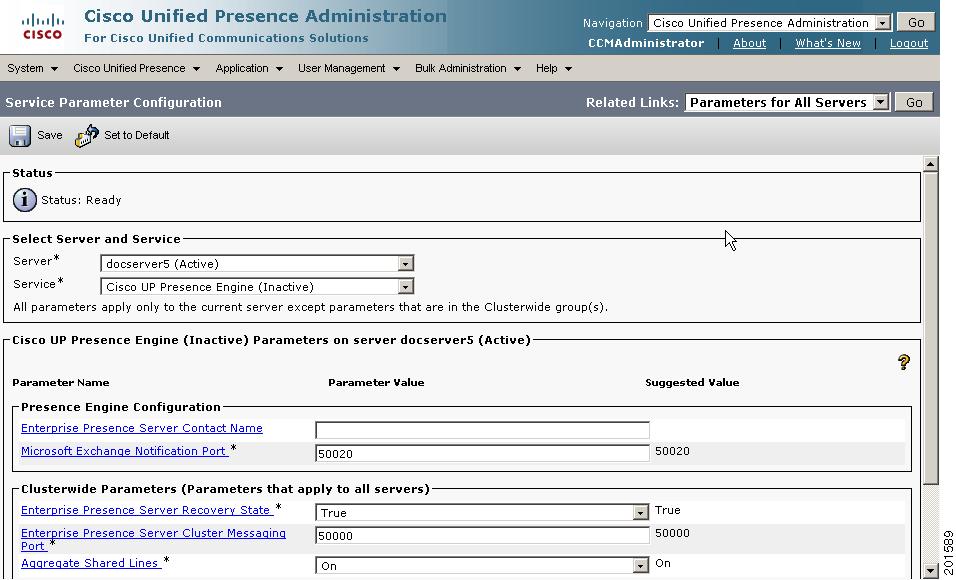Image resolution: width=956 pixels, height=580 pixels.
Task: Click the CCMAdministrator username text
Action: coord(646,43)
